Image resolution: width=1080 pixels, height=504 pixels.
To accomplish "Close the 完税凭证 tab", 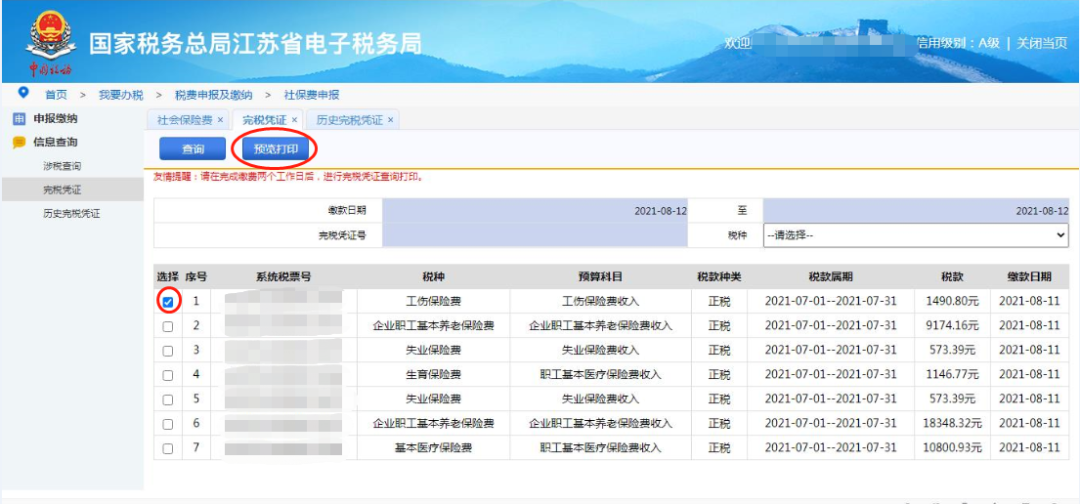I will point(294,120).
